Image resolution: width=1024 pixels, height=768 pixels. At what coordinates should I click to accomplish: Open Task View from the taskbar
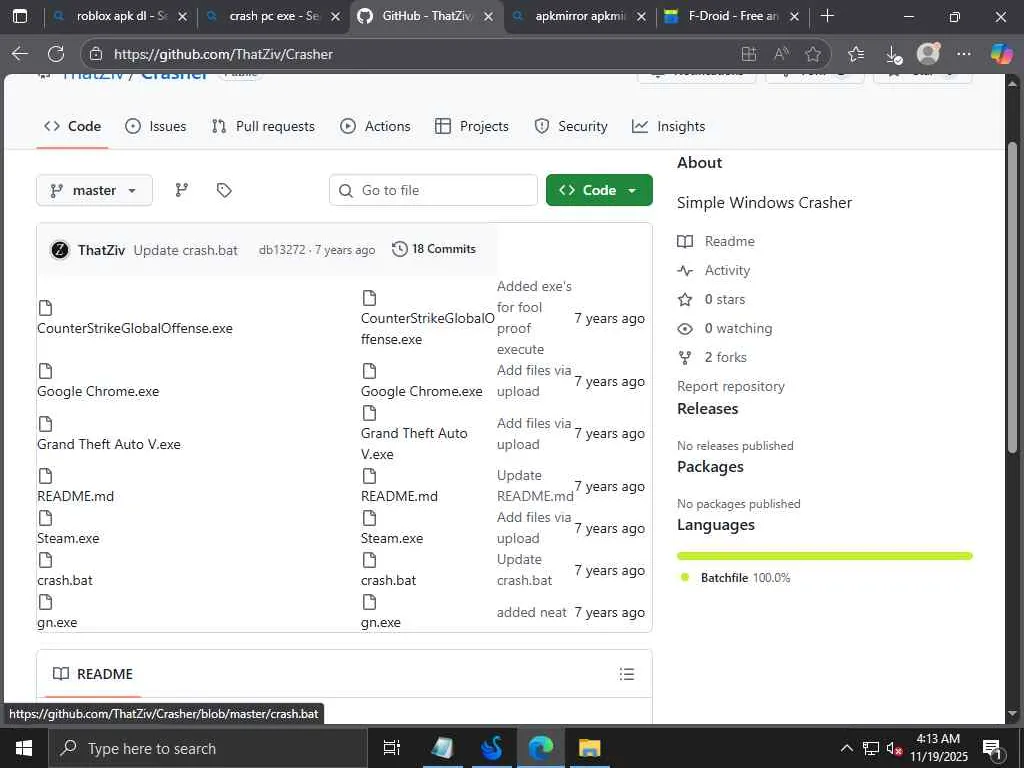[392, 748]
